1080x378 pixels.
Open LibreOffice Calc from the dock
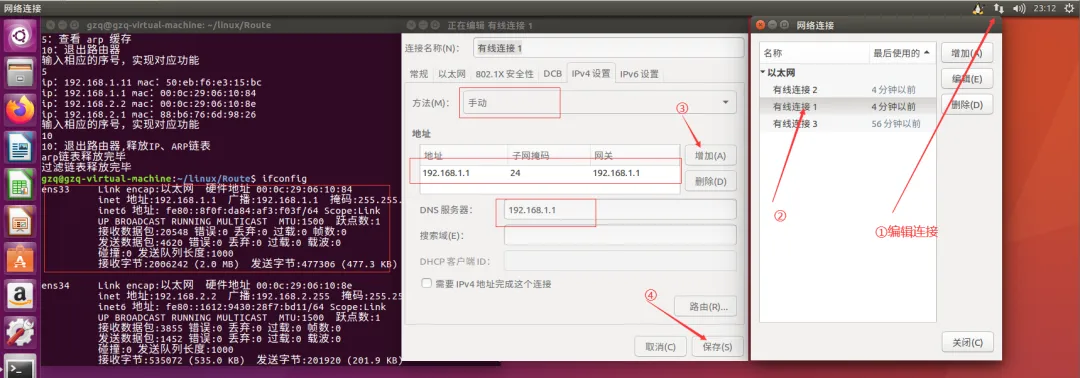(19, 184)
